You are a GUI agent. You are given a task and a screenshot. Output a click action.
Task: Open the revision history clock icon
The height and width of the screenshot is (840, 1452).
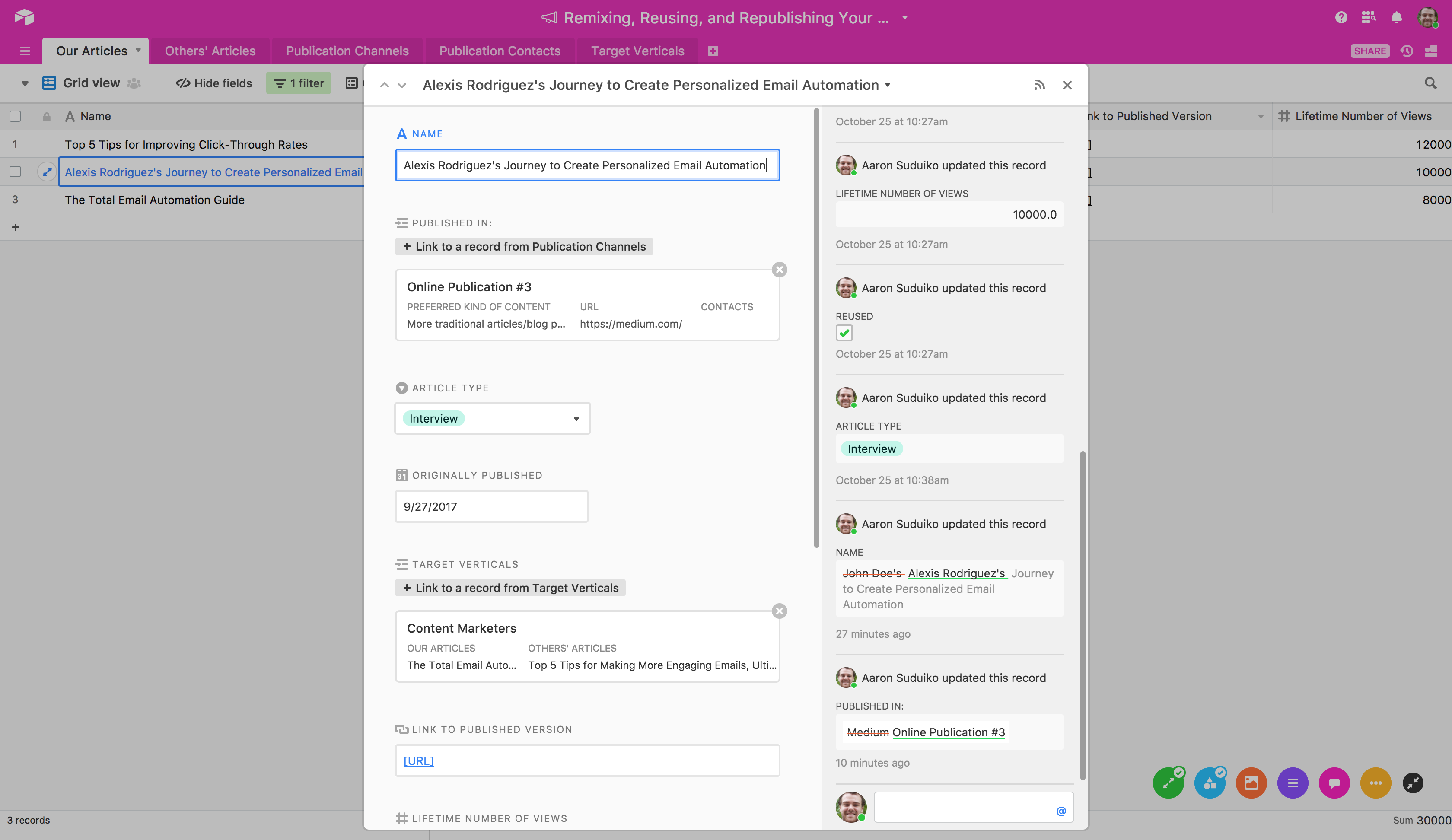1407,51
